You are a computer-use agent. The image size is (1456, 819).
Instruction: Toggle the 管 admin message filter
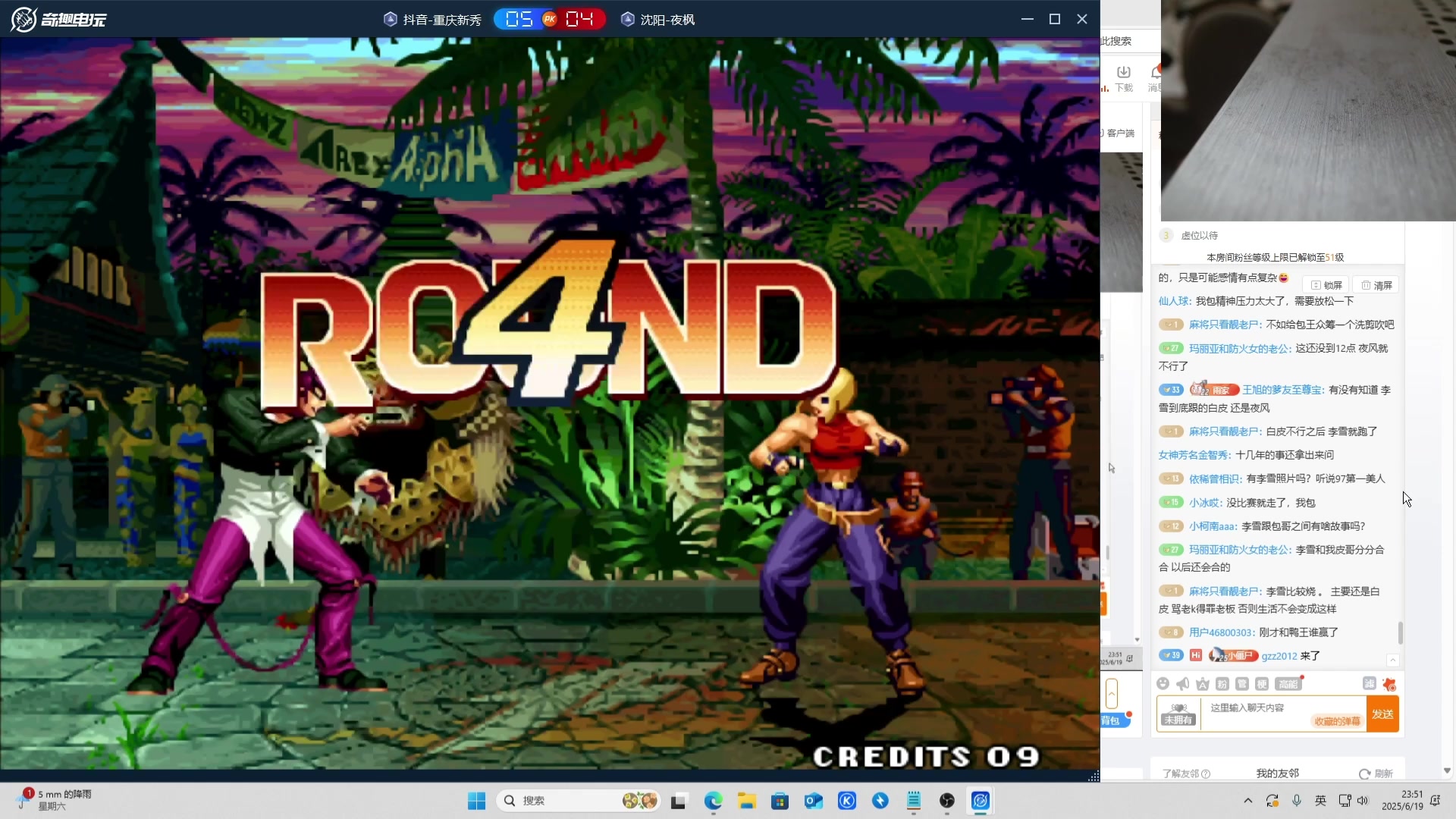pyautogui.click(x=1242, y=684)
